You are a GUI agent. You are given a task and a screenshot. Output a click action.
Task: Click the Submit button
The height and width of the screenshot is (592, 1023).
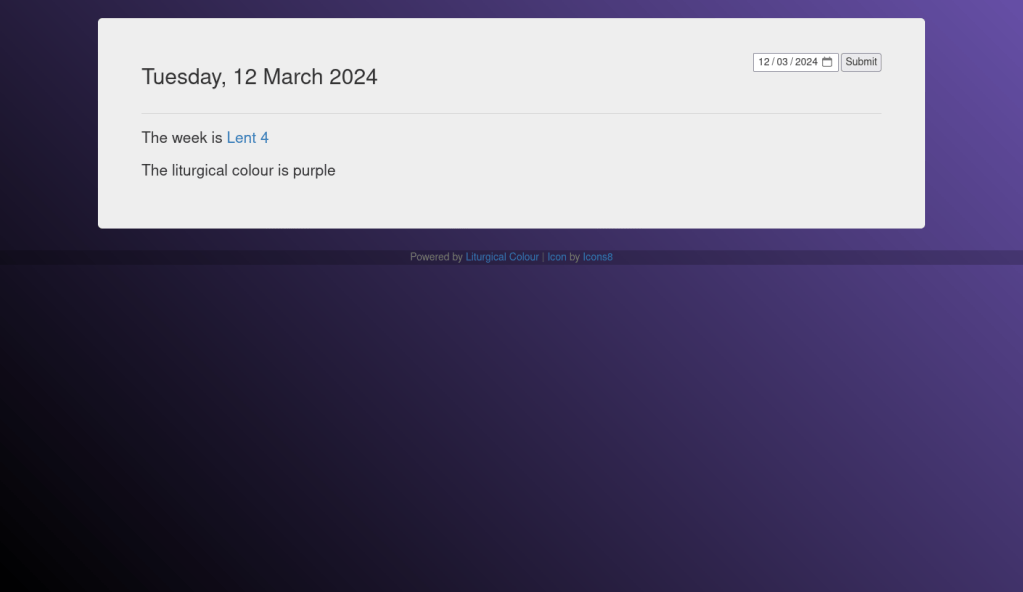coord(860,62)
